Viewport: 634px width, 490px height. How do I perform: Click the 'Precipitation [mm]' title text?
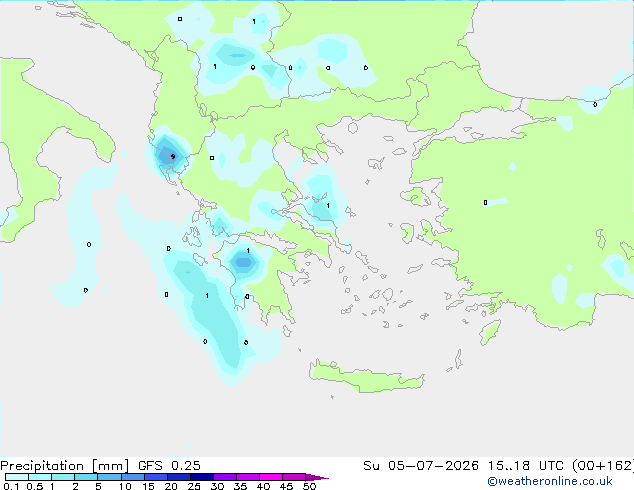click(65, 466)
